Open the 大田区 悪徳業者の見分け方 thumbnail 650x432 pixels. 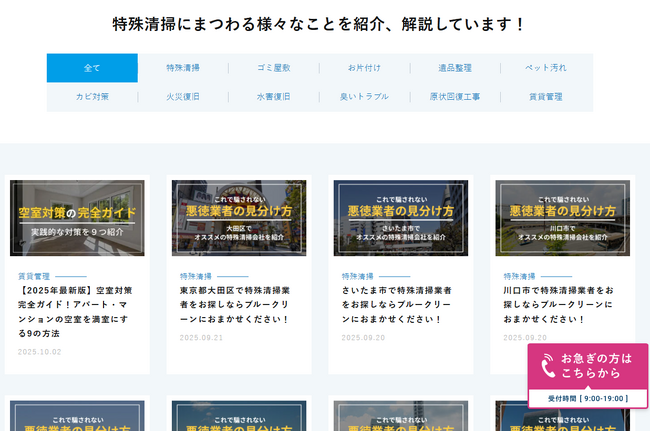(239, 218)
